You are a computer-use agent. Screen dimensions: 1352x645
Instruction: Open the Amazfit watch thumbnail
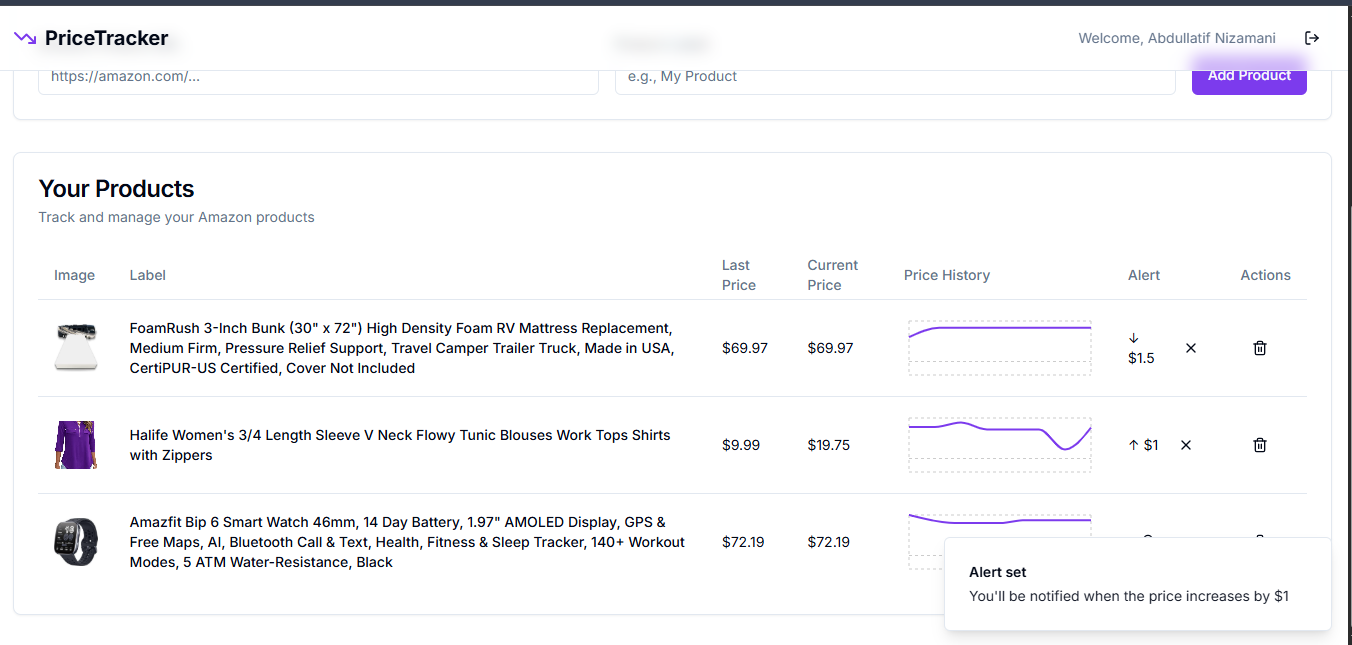[75, 541]
